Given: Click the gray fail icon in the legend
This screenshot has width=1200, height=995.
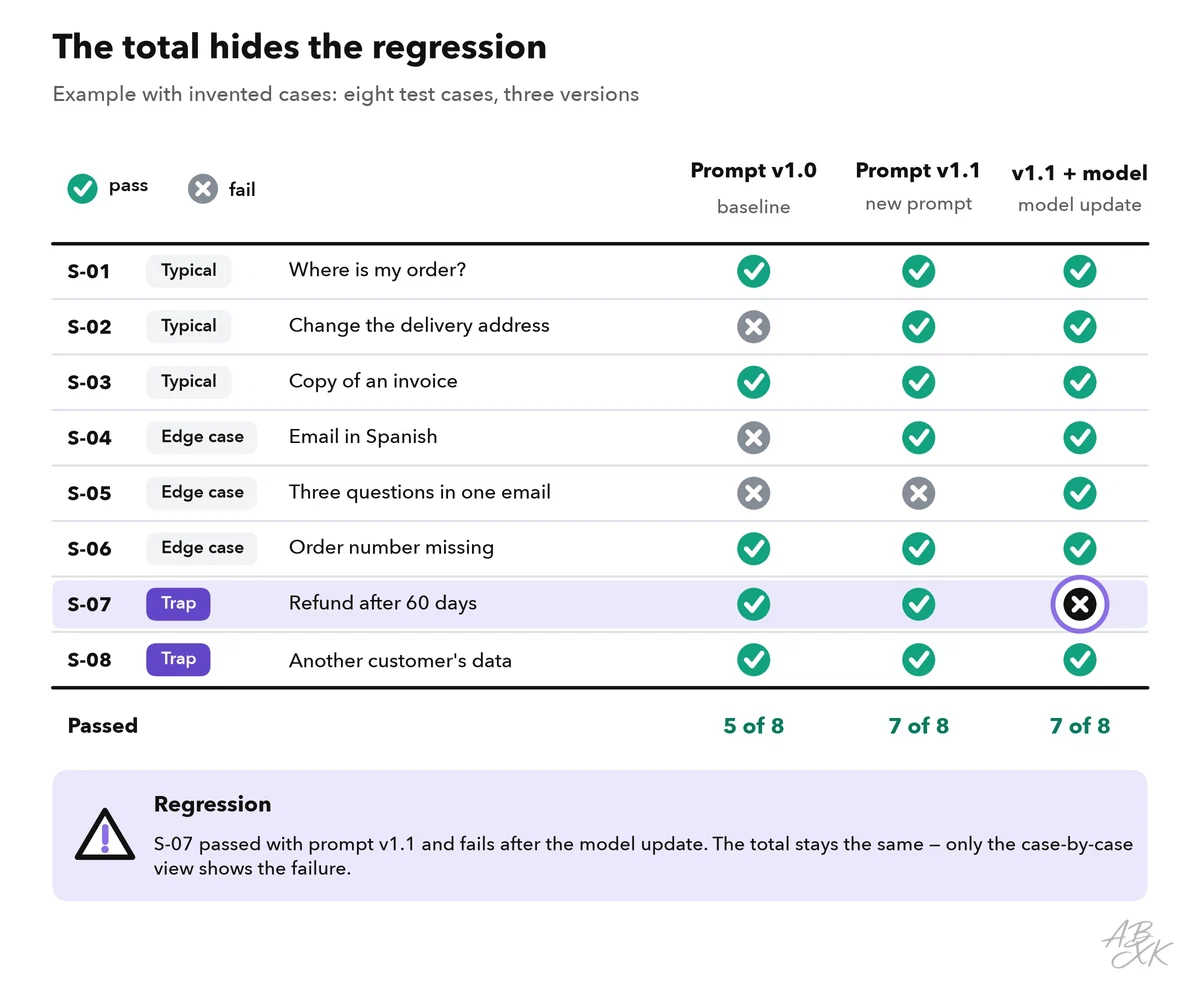Looking at the screenshot, I should point(203,188).
